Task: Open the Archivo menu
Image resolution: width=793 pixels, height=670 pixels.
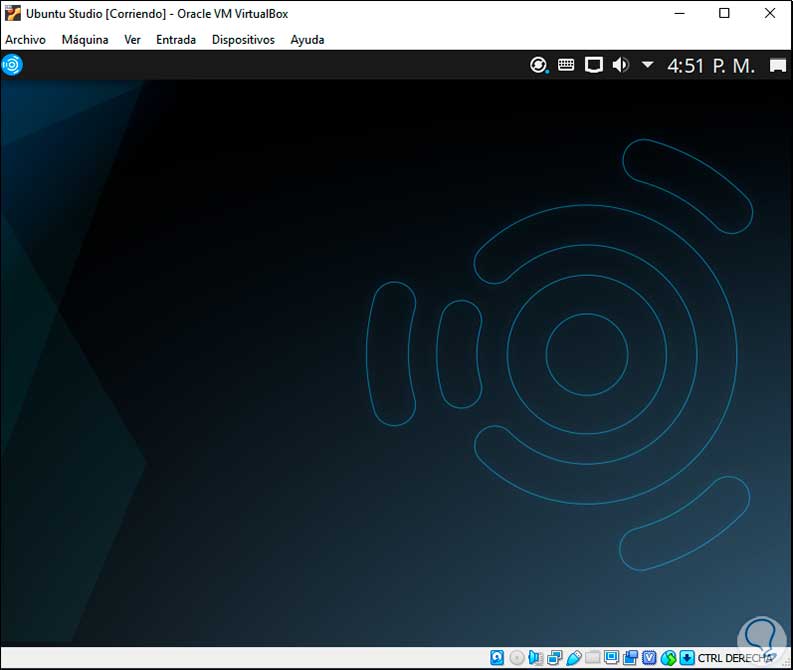Action: point(25,39)
